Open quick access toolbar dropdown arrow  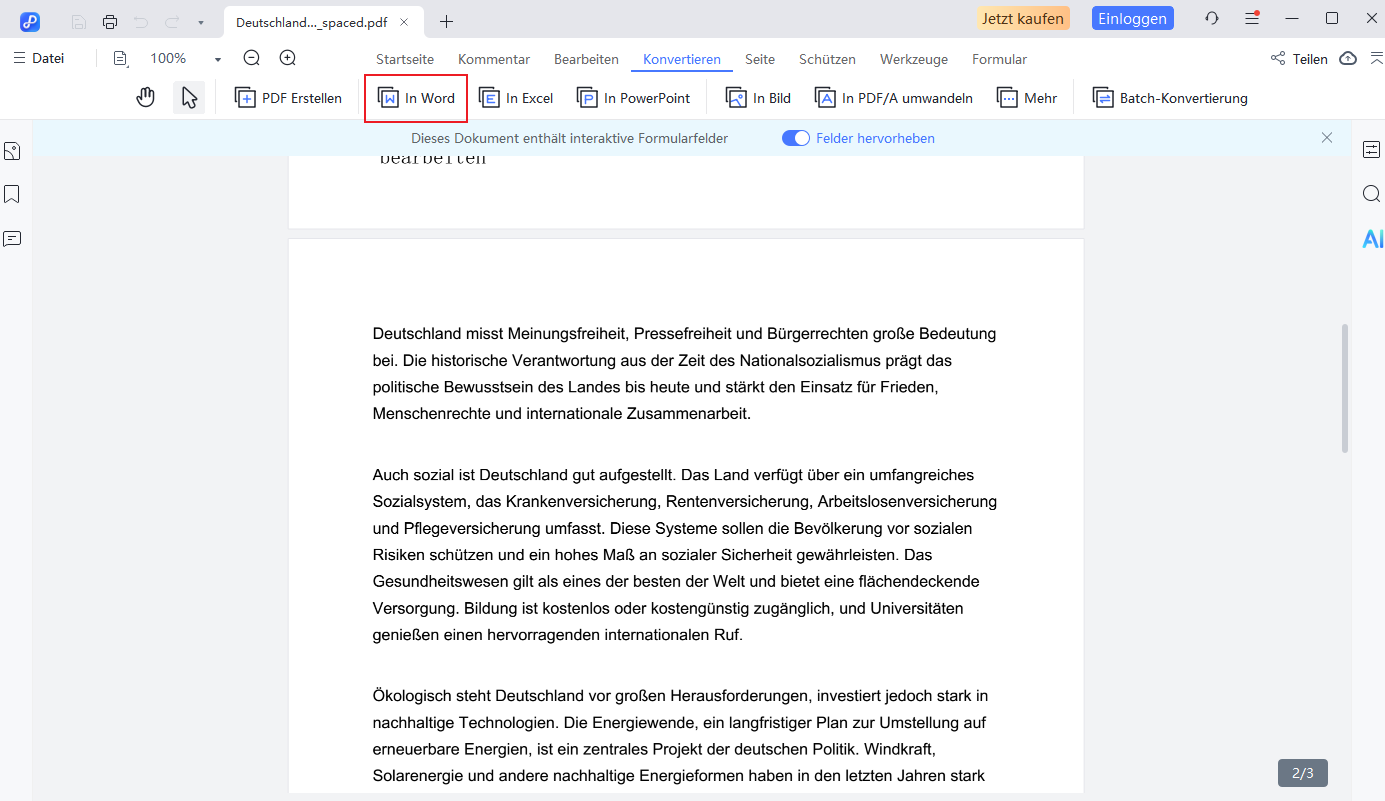pos(201,22)
